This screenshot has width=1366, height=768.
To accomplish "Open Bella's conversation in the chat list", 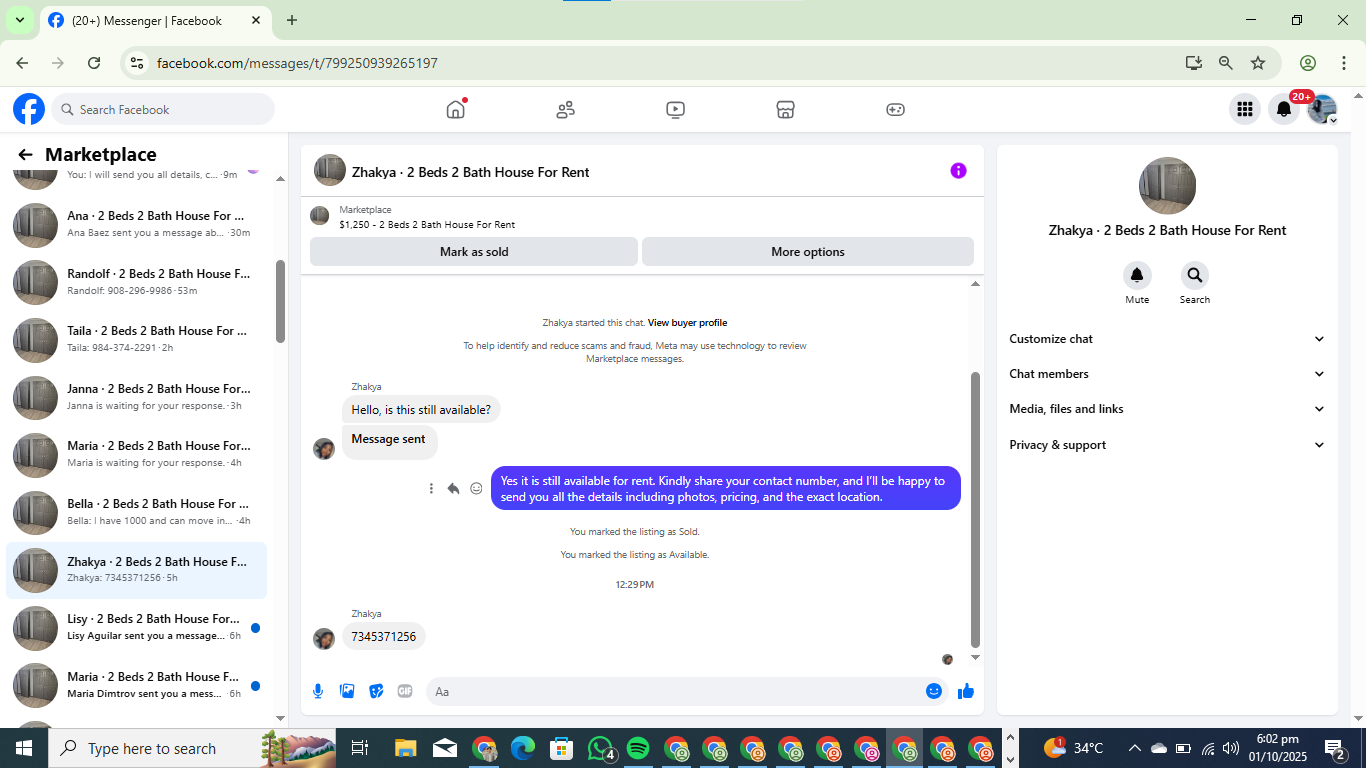I will (x=138, y=513).
